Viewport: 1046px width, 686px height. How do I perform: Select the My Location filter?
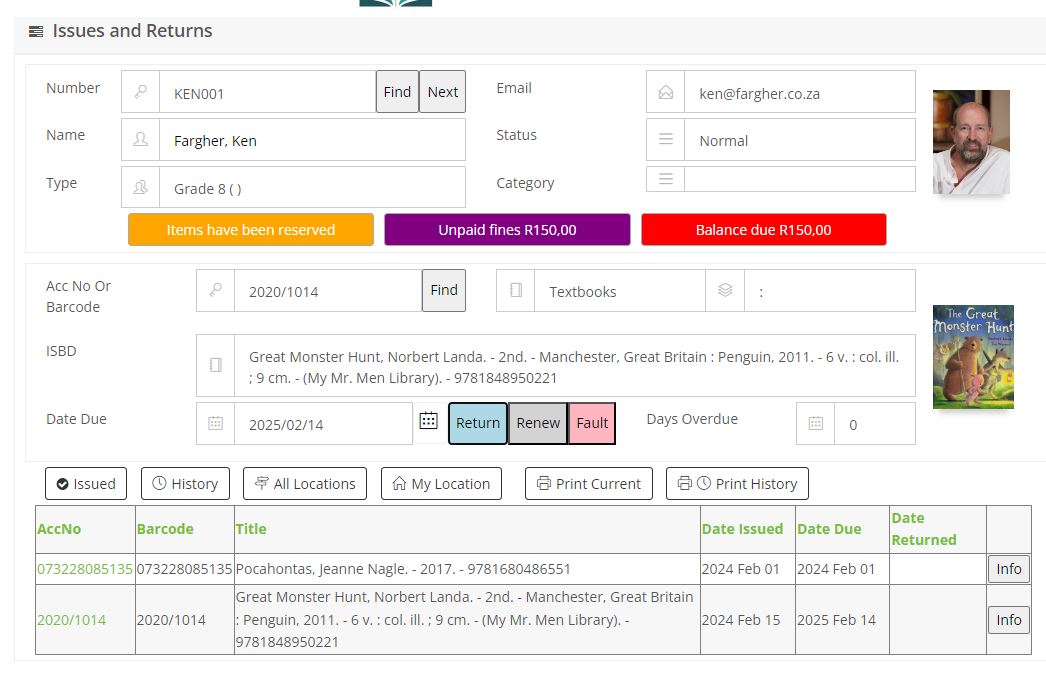click(441, 484)
